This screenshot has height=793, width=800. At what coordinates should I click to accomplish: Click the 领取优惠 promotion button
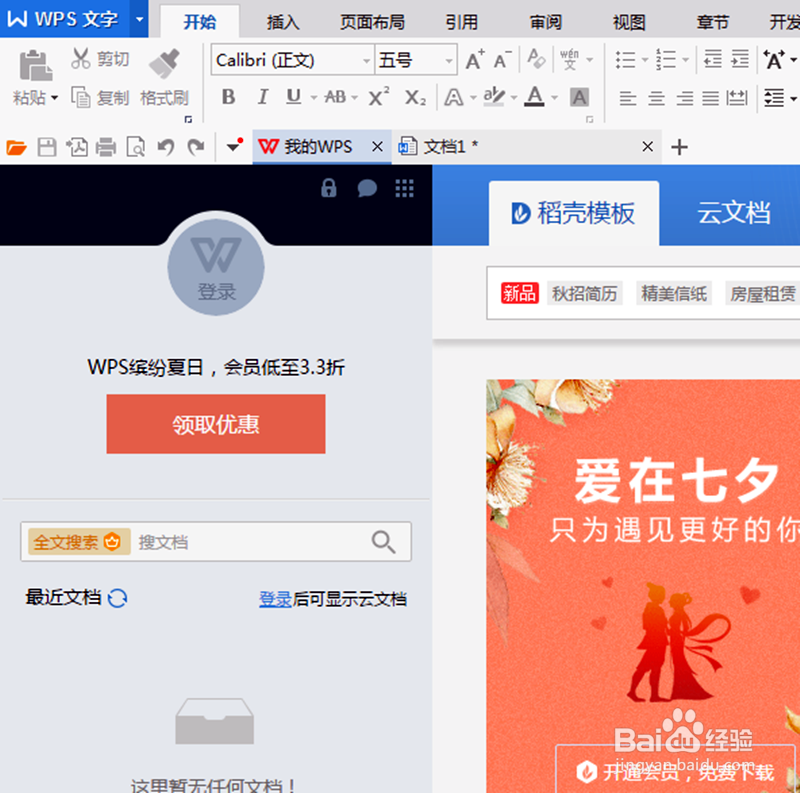[215, 424]
